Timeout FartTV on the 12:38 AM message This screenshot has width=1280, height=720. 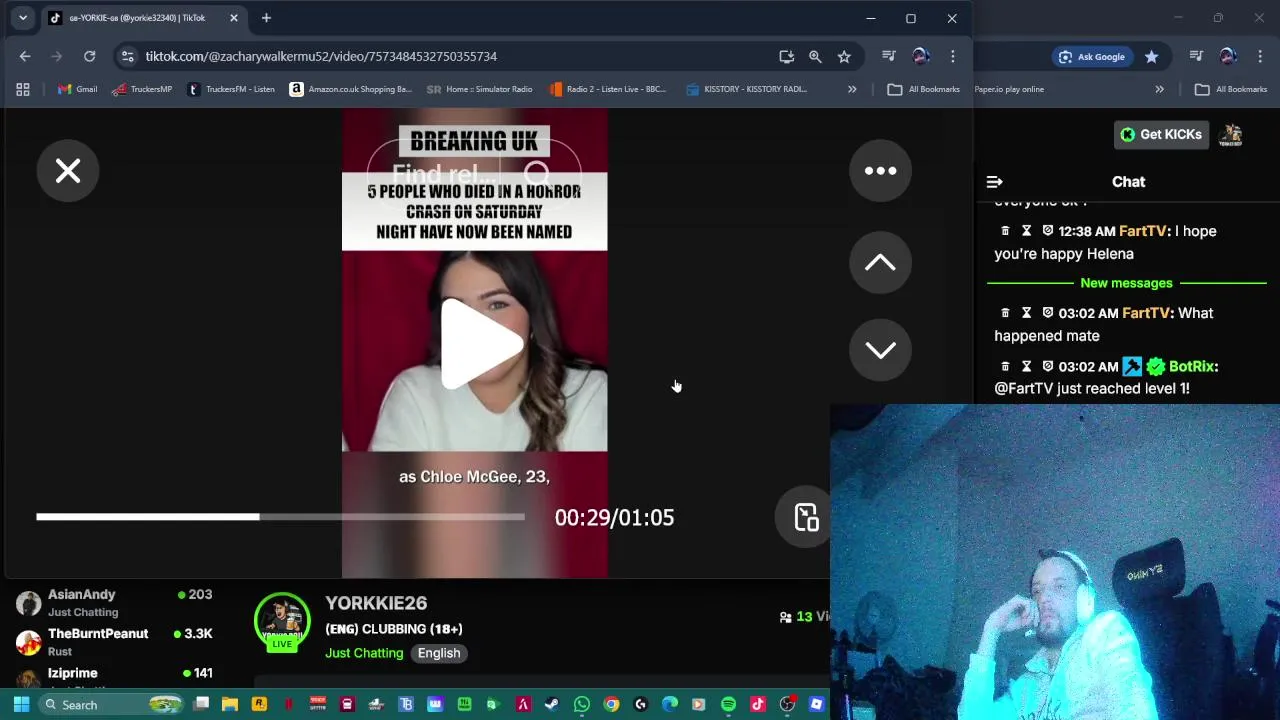click(1026, 231)
